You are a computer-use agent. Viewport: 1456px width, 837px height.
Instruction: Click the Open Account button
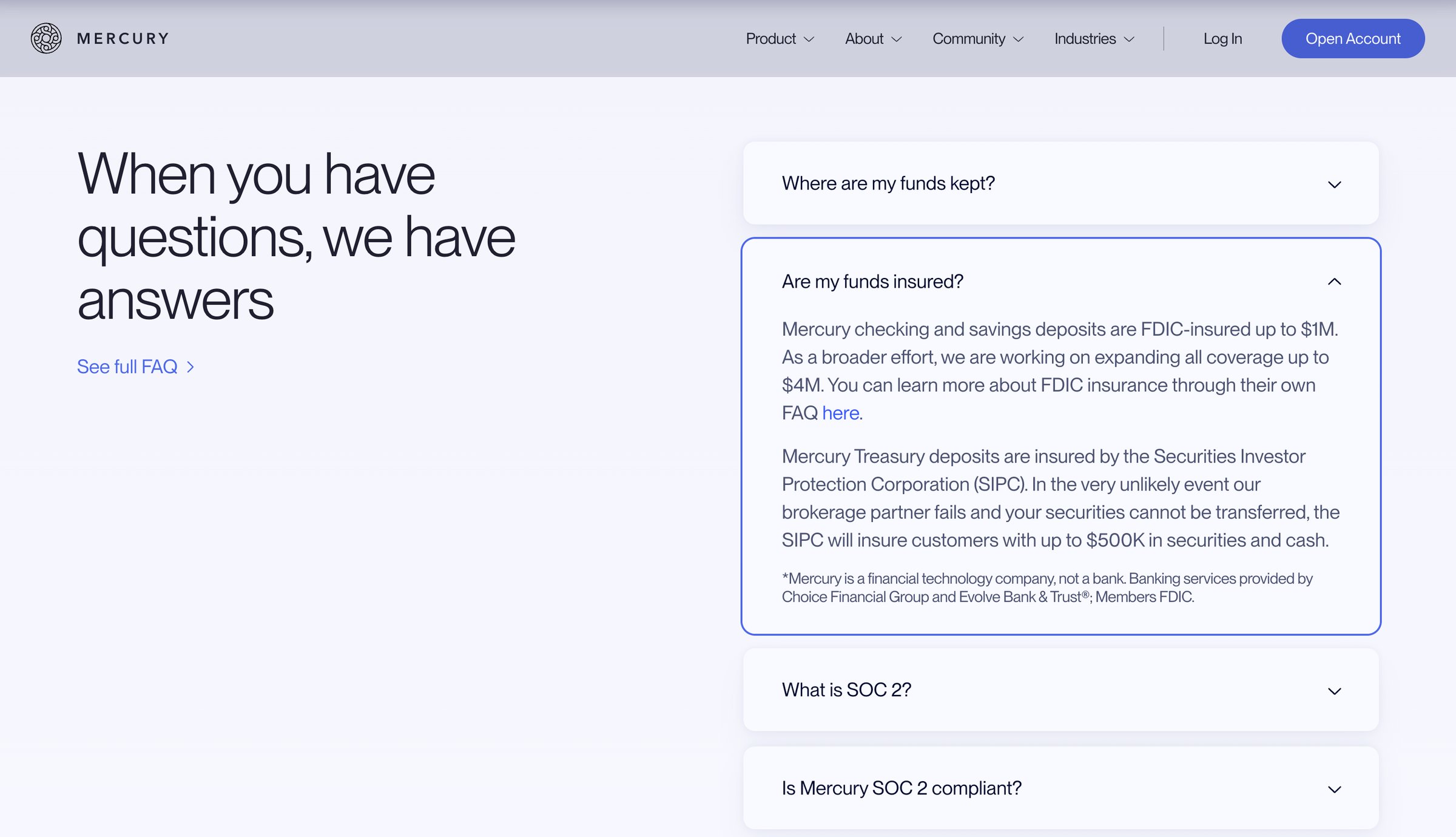click(x=1353, y=39)
